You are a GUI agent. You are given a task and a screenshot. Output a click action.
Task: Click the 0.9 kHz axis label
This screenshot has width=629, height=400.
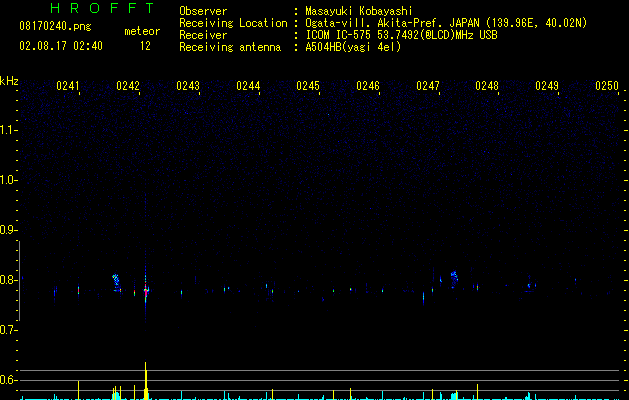point(8,230)
